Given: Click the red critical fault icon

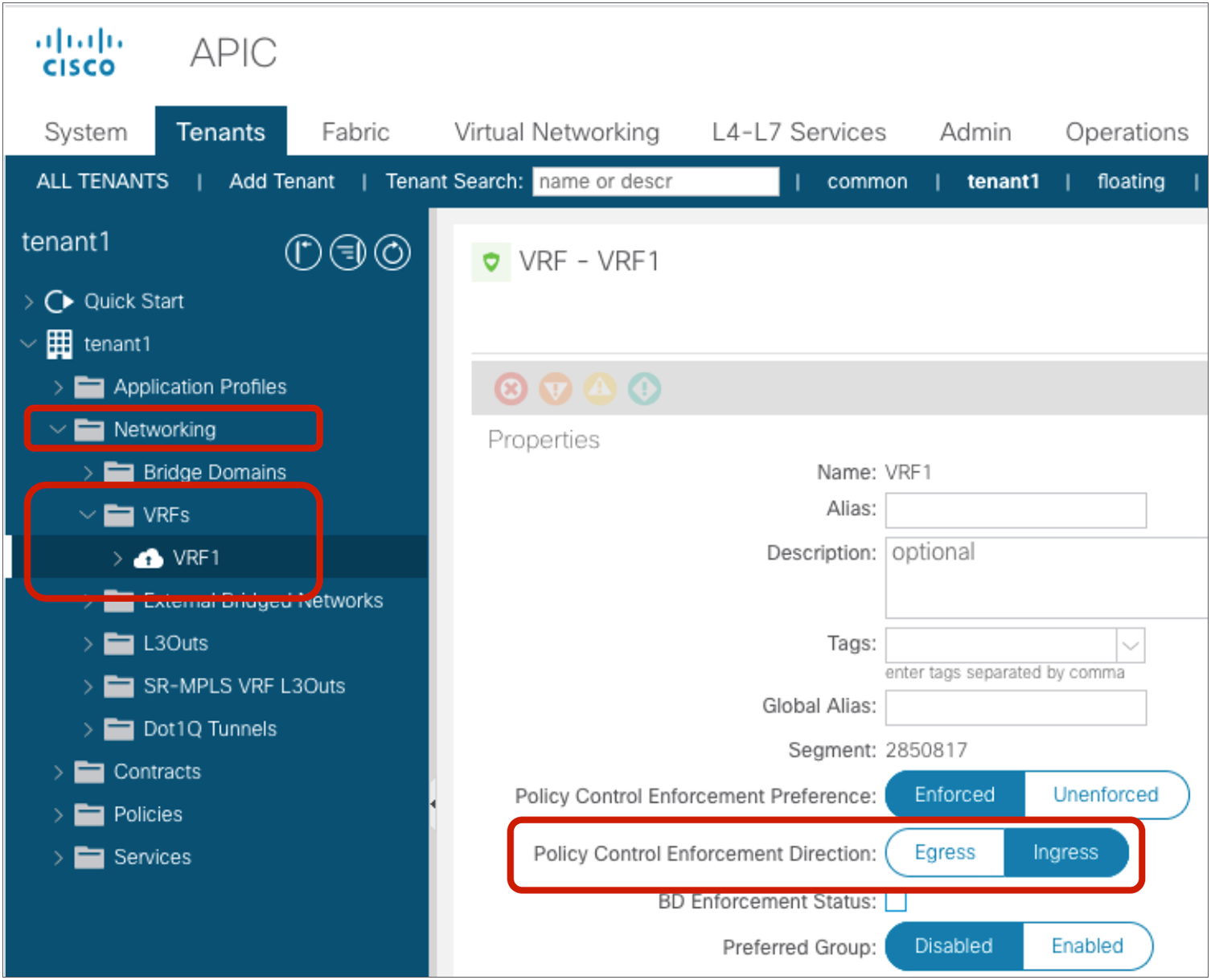Looking at the screenshot, I should pos(511,389).
